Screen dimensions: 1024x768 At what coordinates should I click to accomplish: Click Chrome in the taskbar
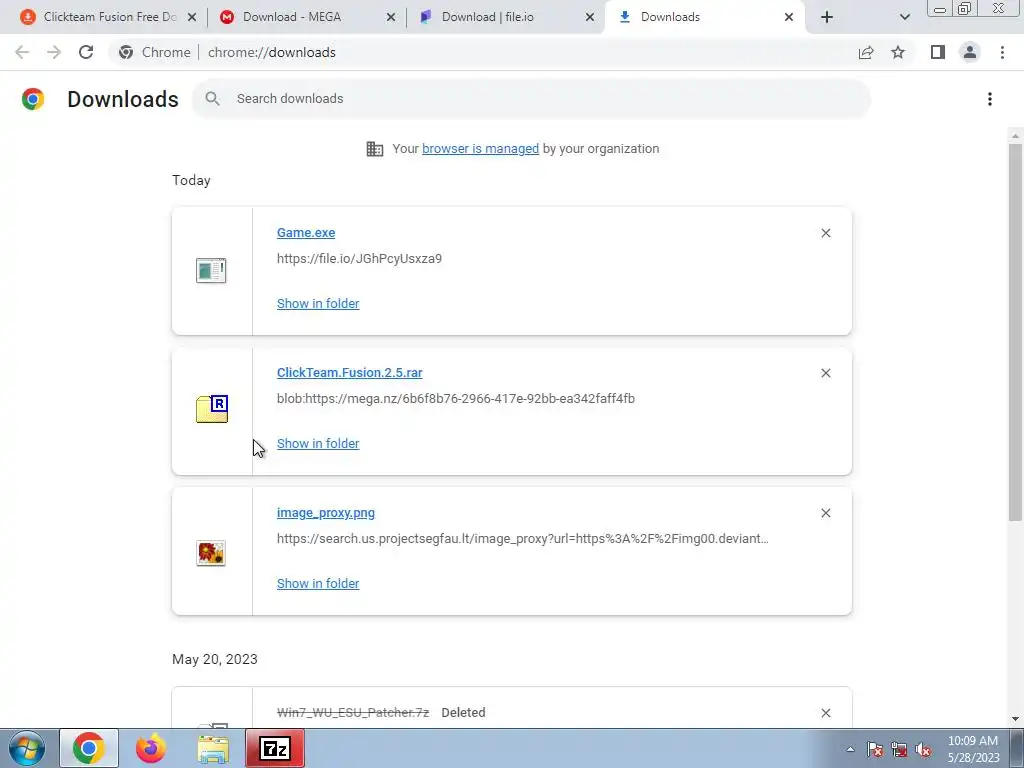point(89,748)
